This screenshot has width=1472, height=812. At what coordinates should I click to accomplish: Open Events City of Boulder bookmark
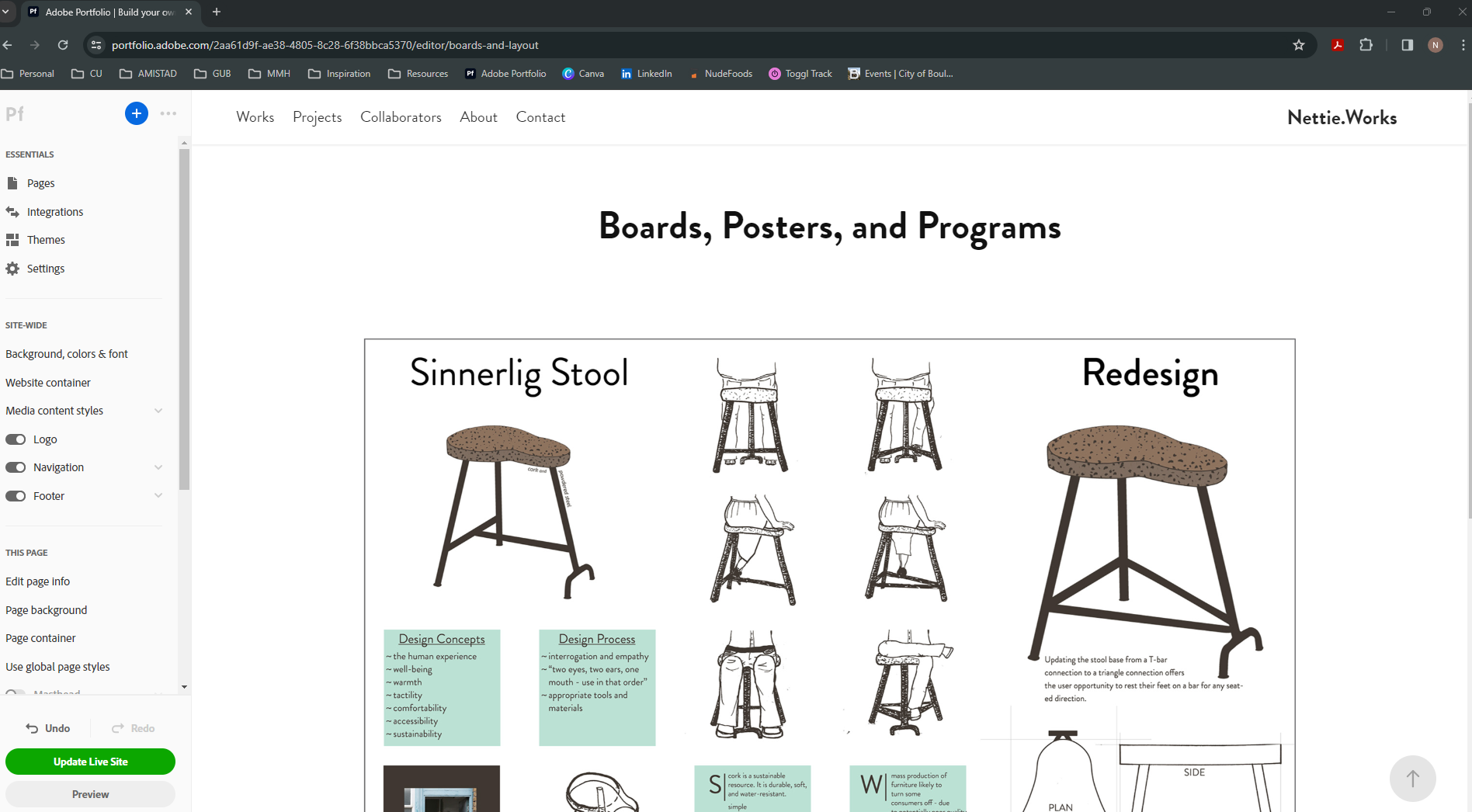click(901, 74)
